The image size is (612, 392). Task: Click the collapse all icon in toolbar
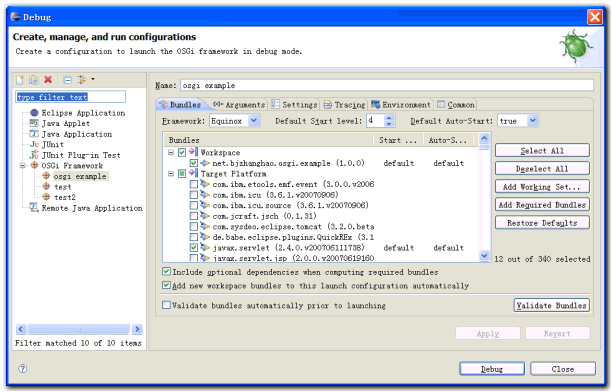pos(68,80)
